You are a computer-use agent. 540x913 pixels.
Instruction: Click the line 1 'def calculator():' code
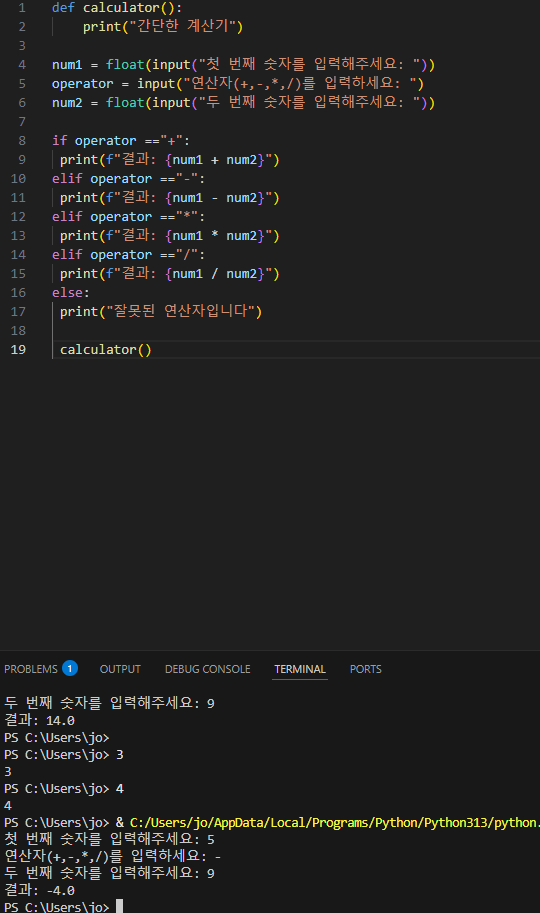click(117, 8)
